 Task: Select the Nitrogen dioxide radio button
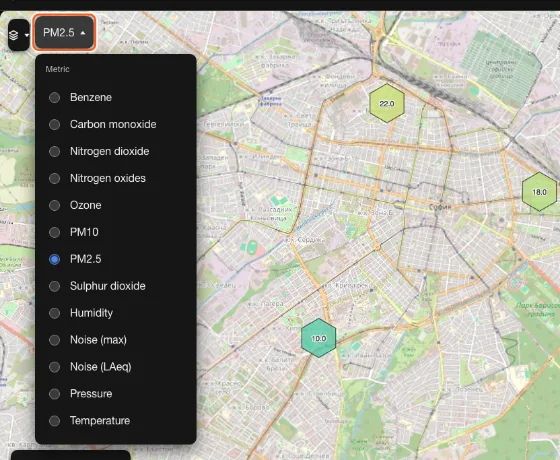pyautogui.click(x=54, y=151)
